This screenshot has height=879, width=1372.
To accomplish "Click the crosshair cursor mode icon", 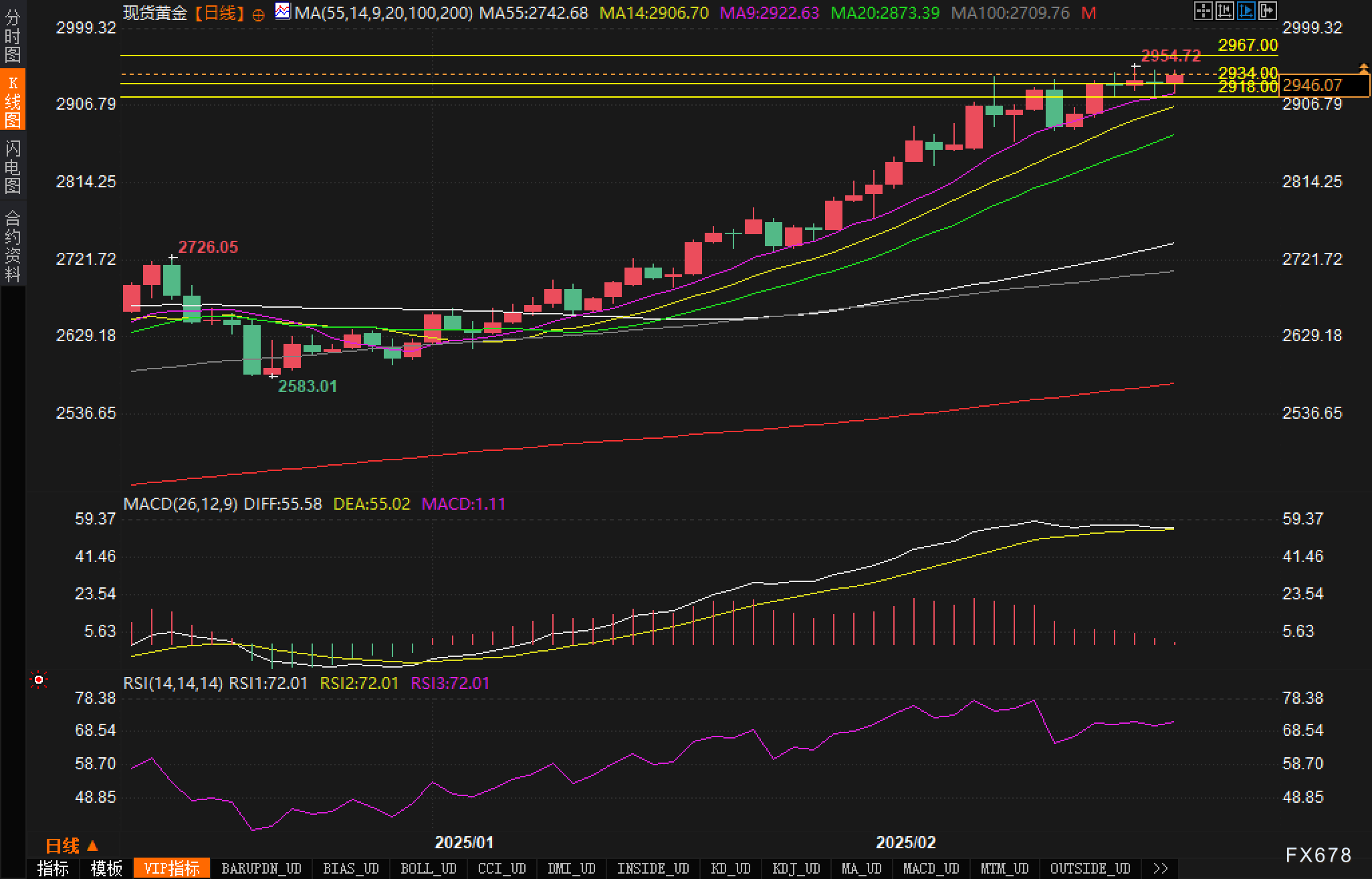I will point(1203,11).
